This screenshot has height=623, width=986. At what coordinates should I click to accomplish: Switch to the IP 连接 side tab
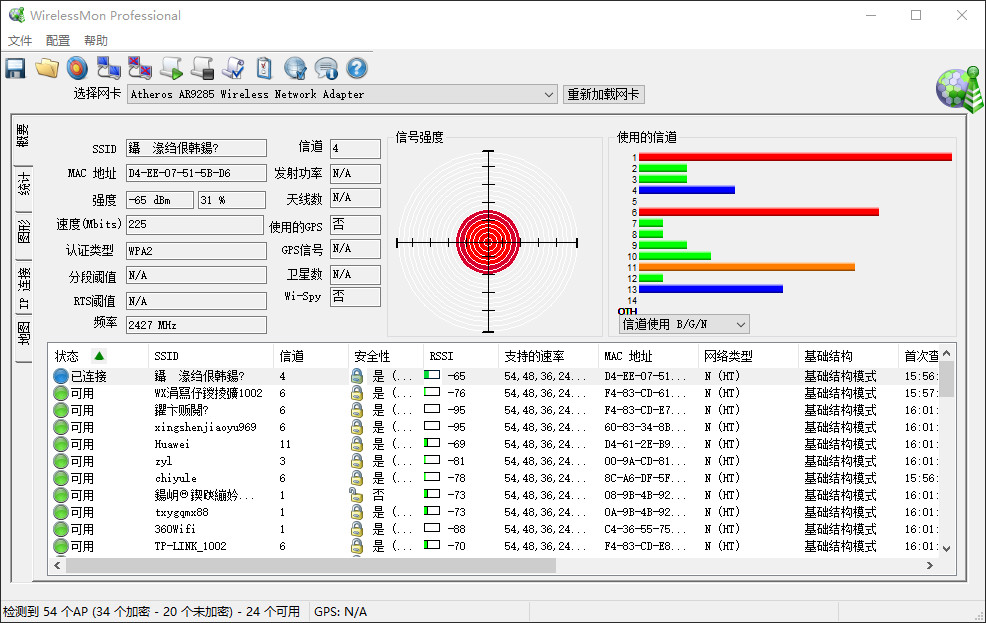23,287
